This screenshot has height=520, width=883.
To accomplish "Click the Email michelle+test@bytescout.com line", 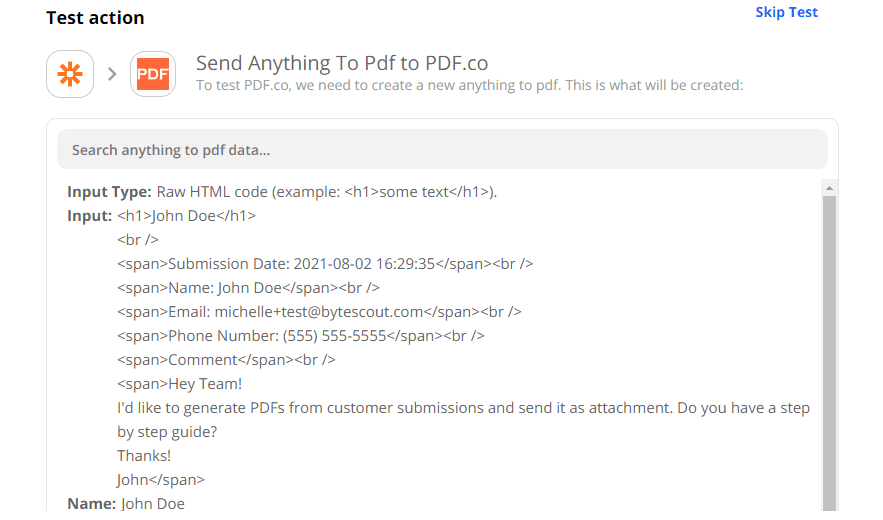I will coord(319,312).
